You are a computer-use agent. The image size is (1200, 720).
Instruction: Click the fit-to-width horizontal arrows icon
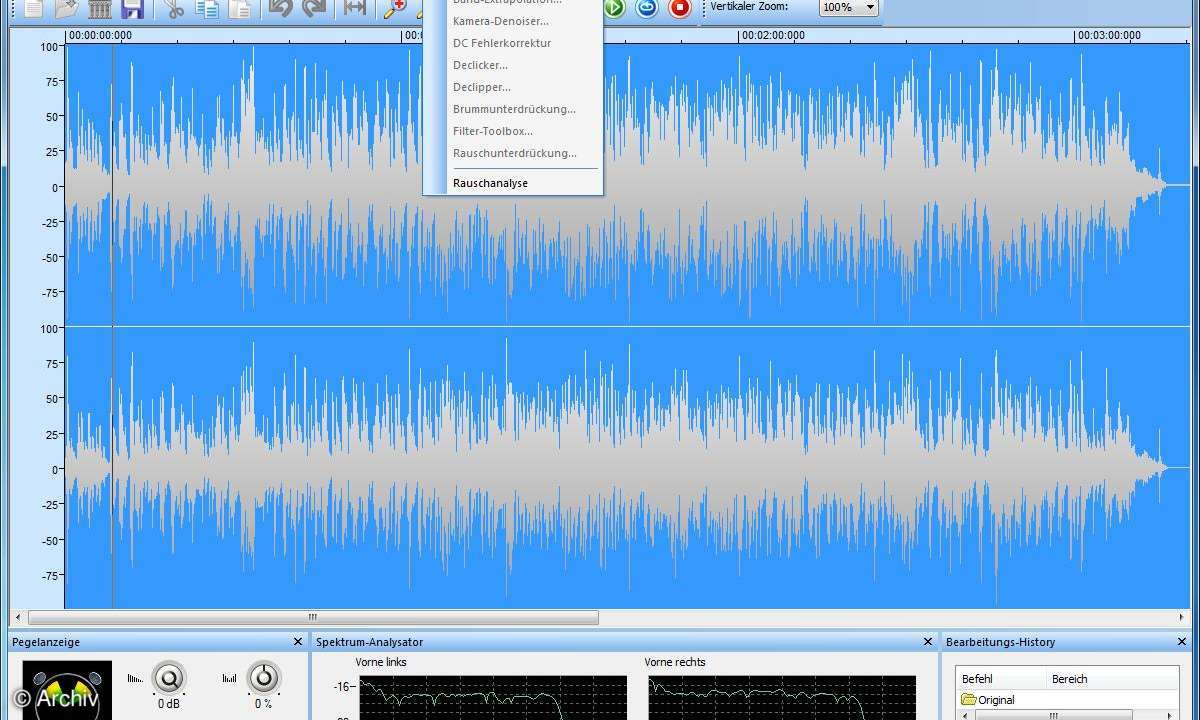[354, 9]
